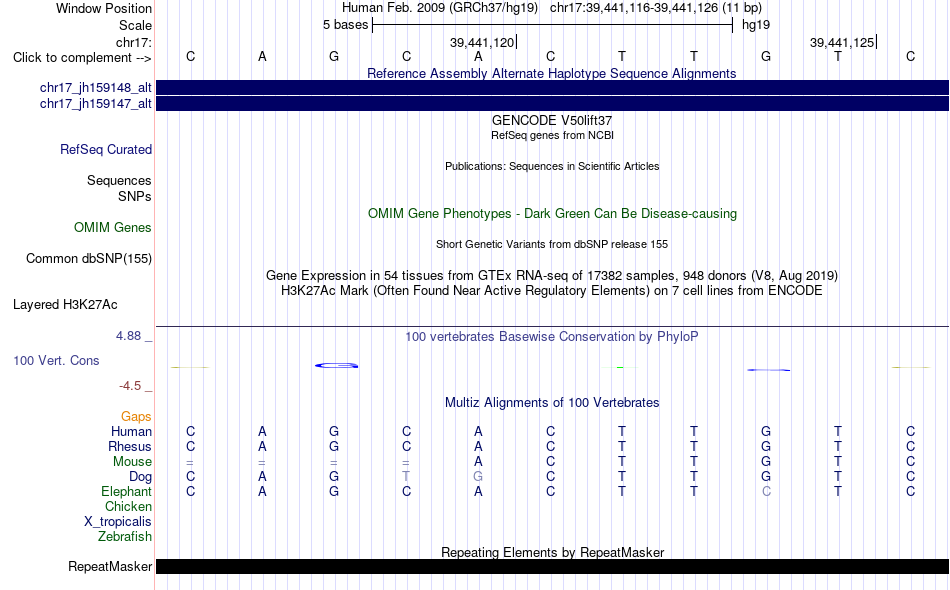Click the Gaps row label

pos(136,417)
